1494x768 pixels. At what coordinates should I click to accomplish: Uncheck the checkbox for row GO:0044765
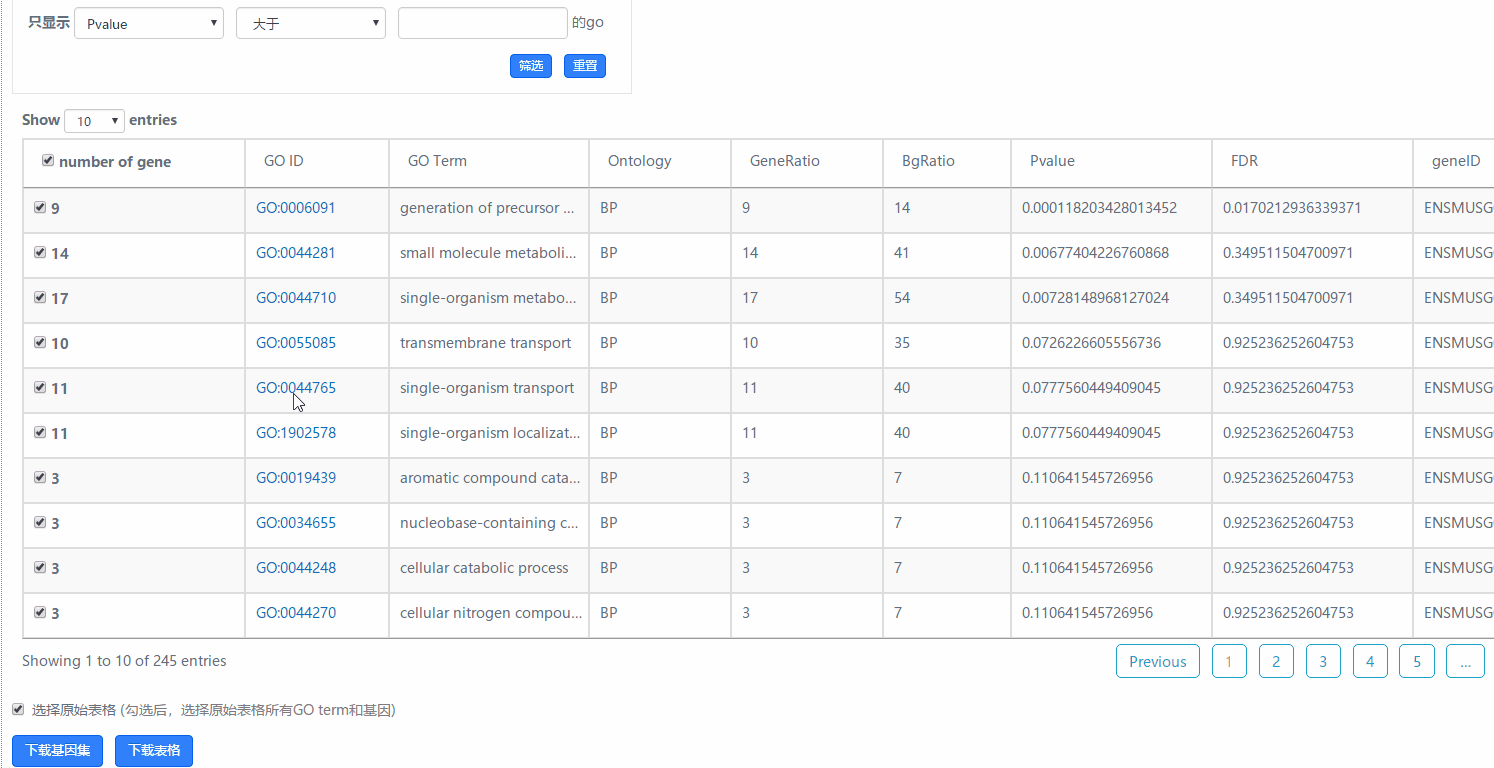[40, 387]
